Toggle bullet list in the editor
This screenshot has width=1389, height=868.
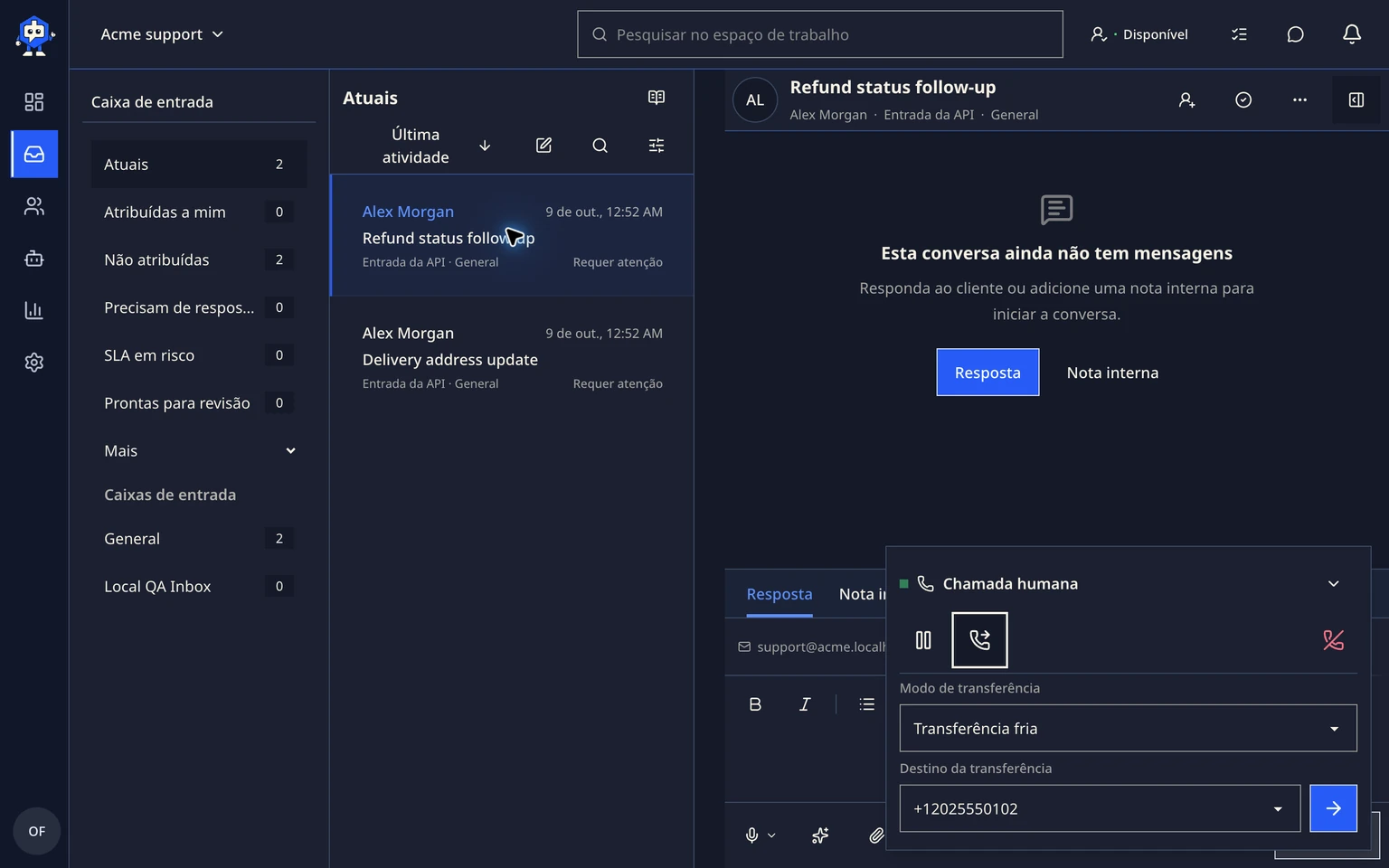866,704
